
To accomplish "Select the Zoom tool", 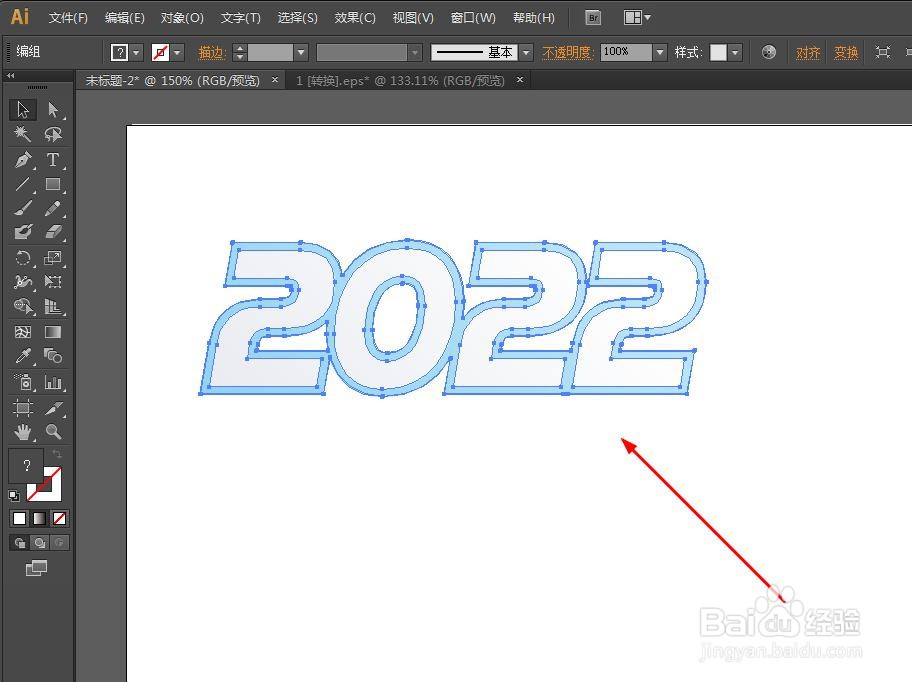I will click(53, 432).
